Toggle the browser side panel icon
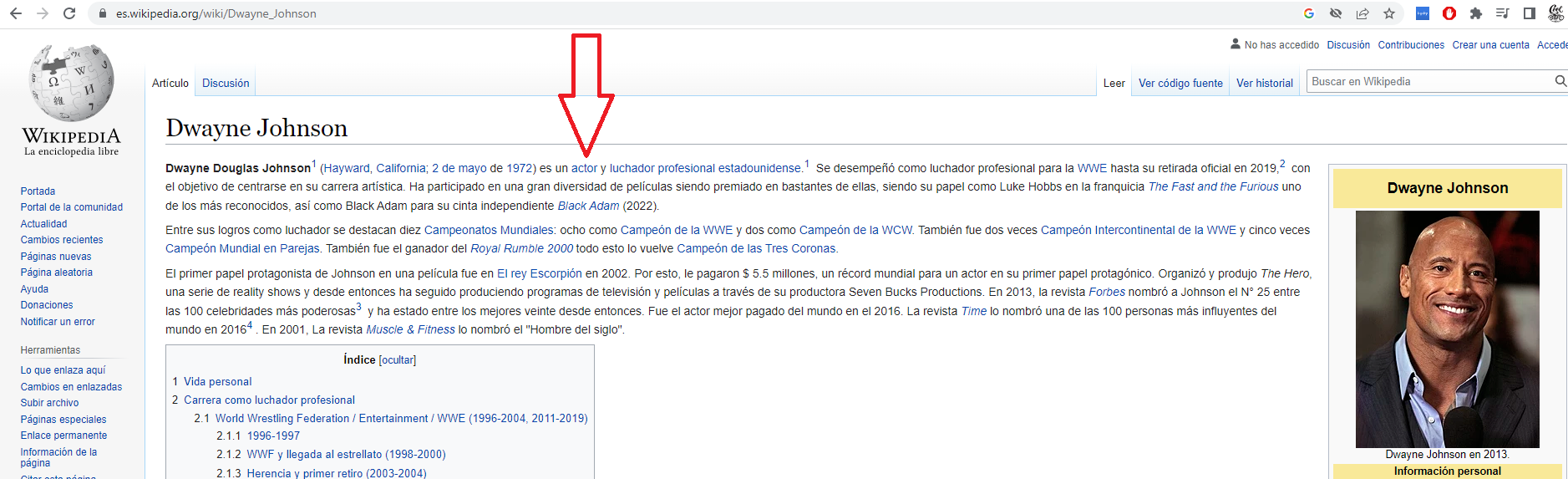This screenshot has width=1568, height=479. [x=1529, y=13]
